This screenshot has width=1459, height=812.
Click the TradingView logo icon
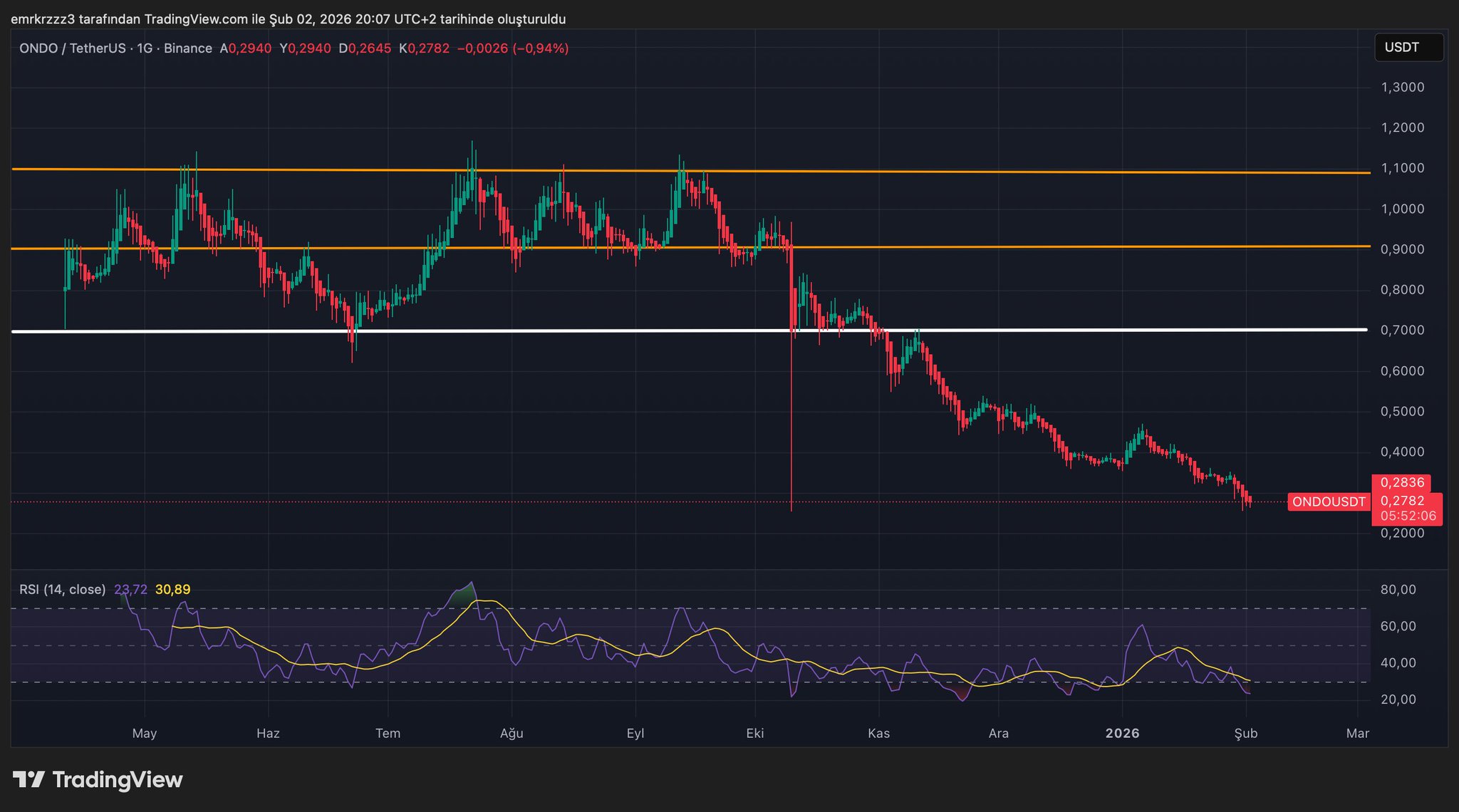coord(29,780)
